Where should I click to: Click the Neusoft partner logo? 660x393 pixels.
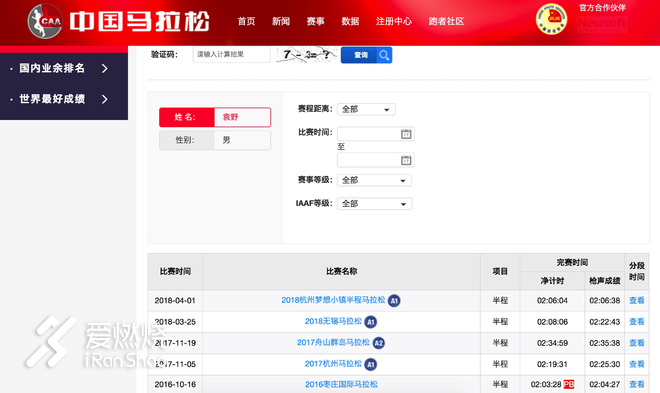tap(602, 24)
